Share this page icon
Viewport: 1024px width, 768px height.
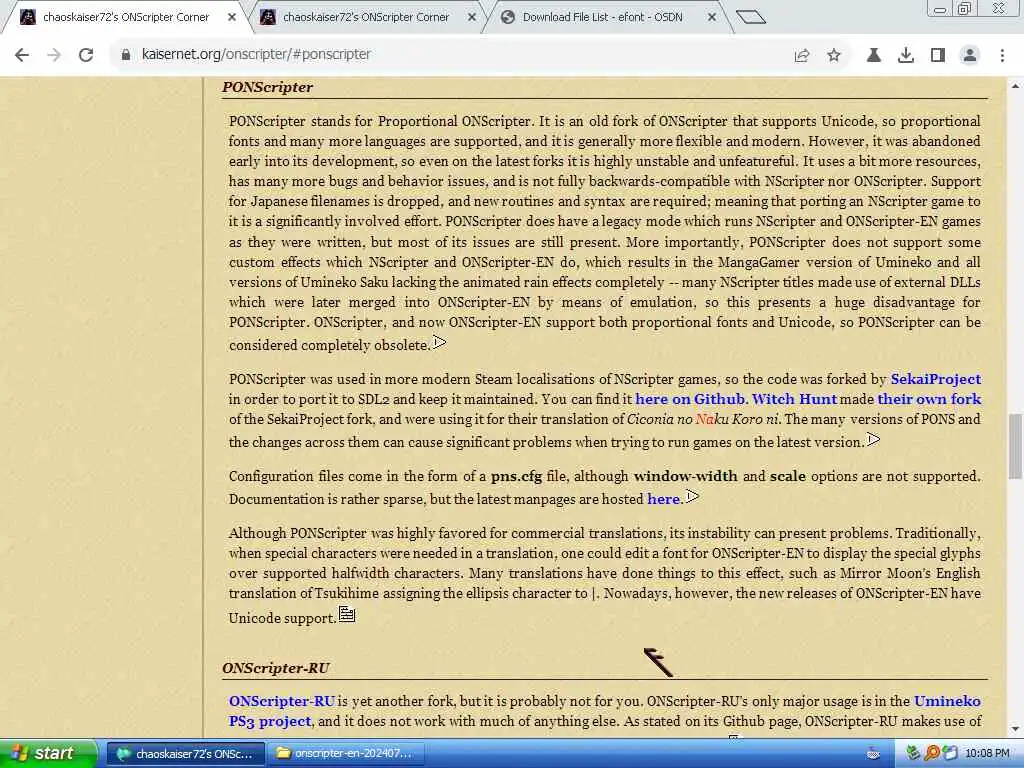802,56
